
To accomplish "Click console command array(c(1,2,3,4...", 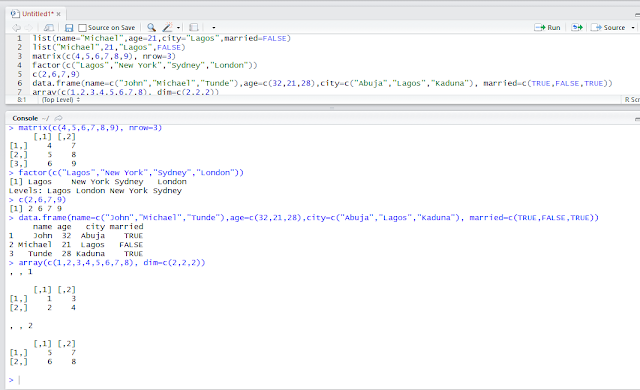I will 111,262.
